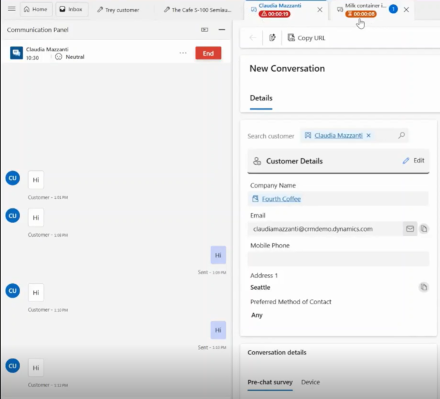Copy the Seattle address with copy icon
440x399 pixels.
[x=424, y=287]
